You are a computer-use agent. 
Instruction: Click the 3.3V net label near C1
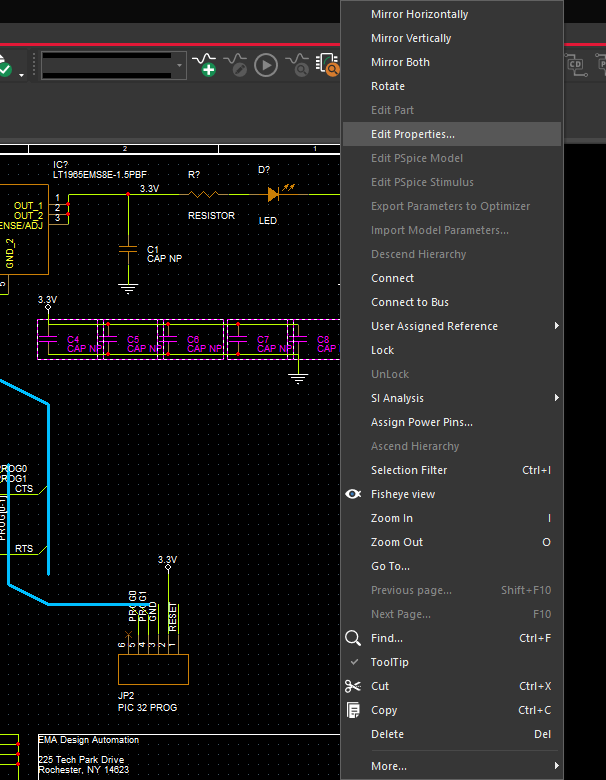click(149, 189)
